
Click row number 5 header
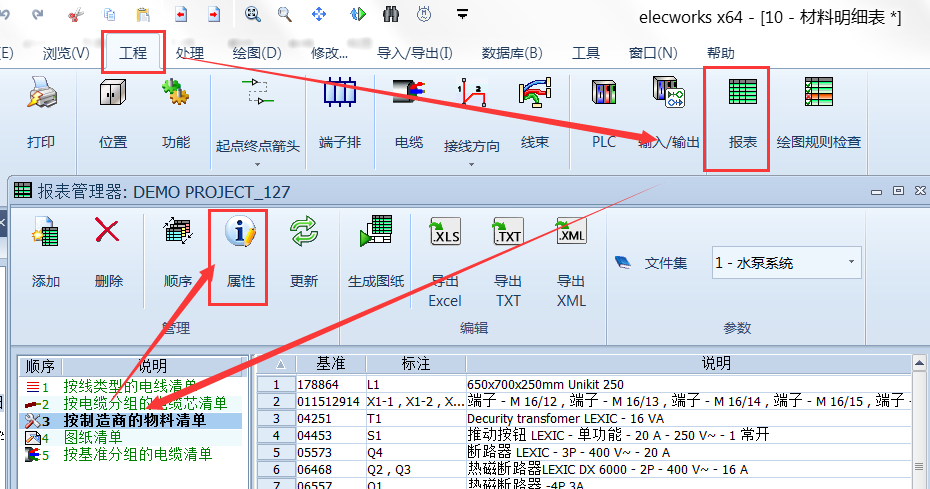pyautogui.click(x=276, y=452)
